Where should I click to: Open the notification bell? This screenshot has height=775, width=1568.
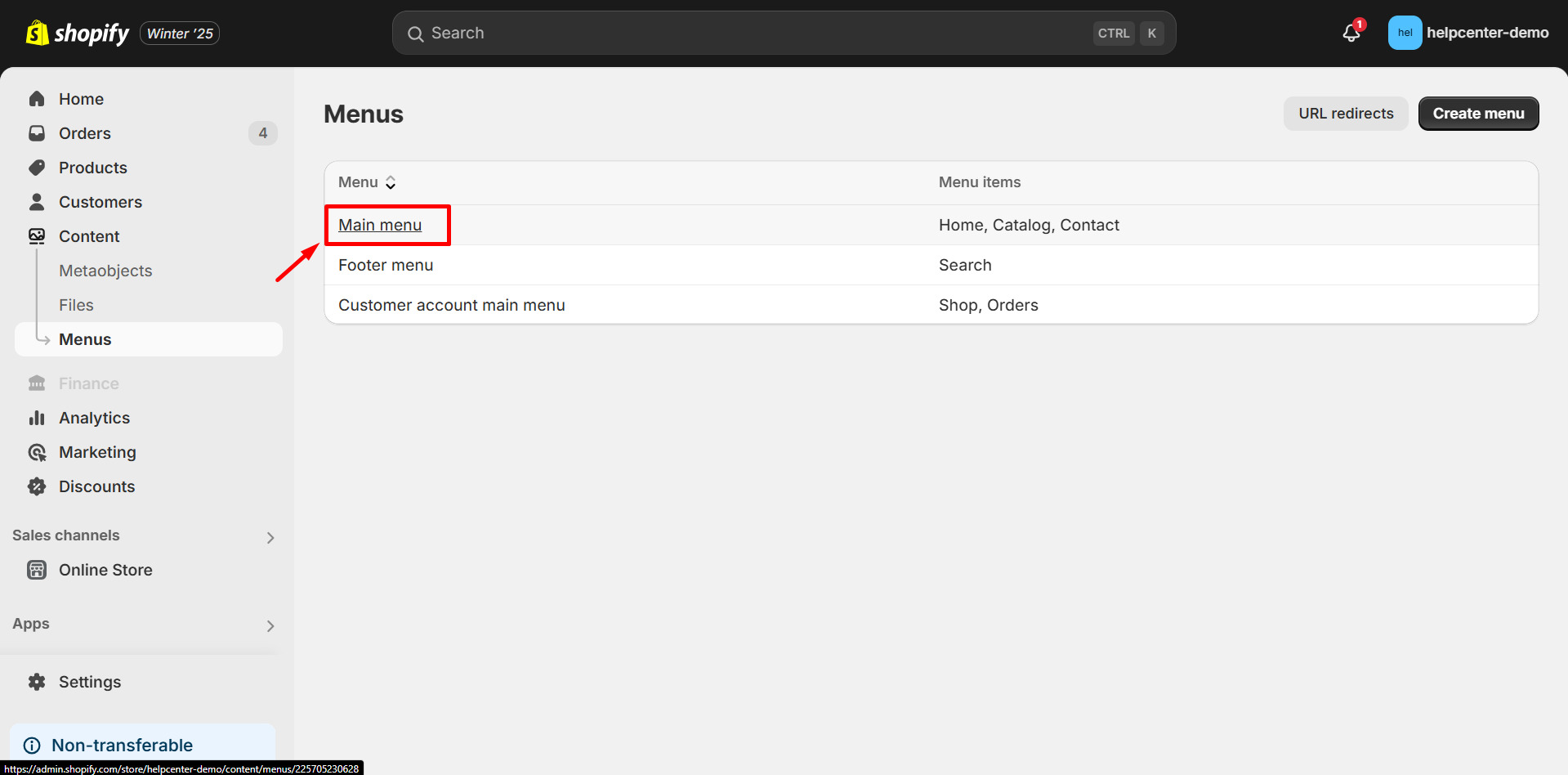click(x=1348, y=33)
